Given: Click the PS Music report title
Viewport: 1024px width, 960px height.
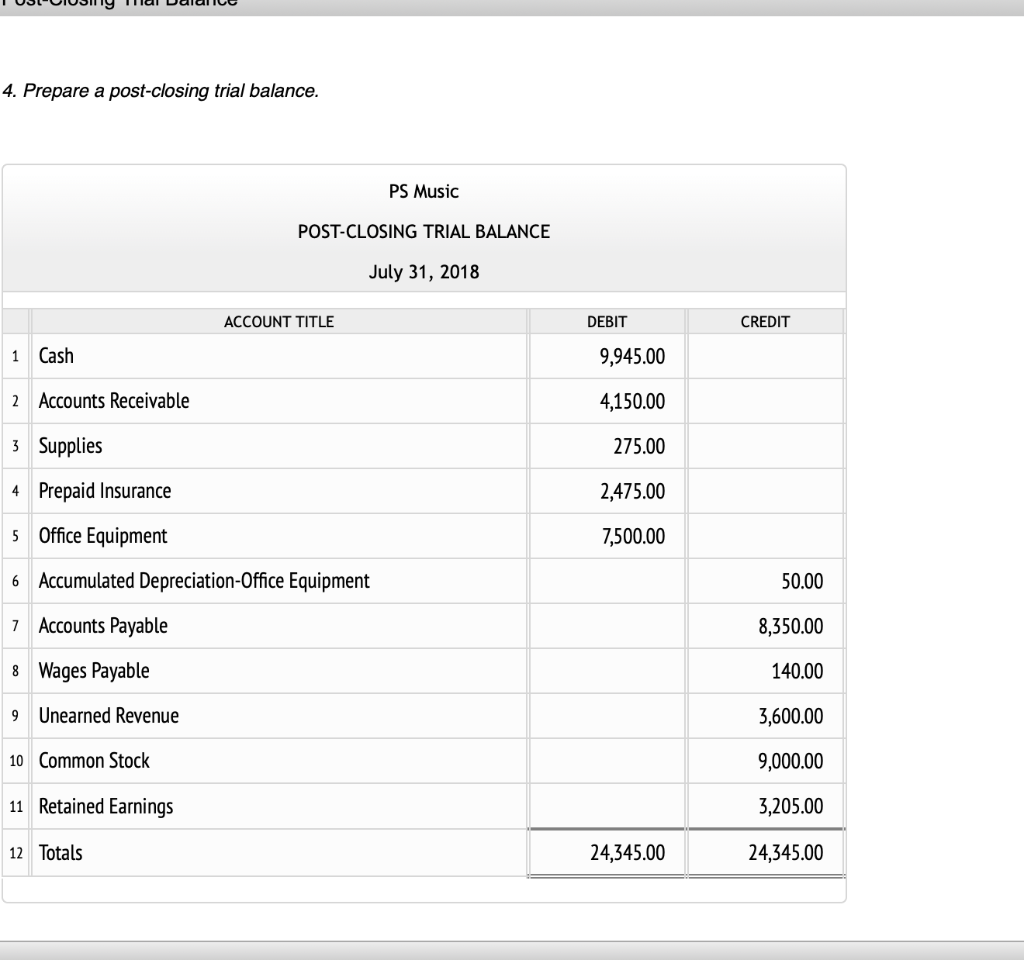Looking at the screenshot, I should point(423,191).
